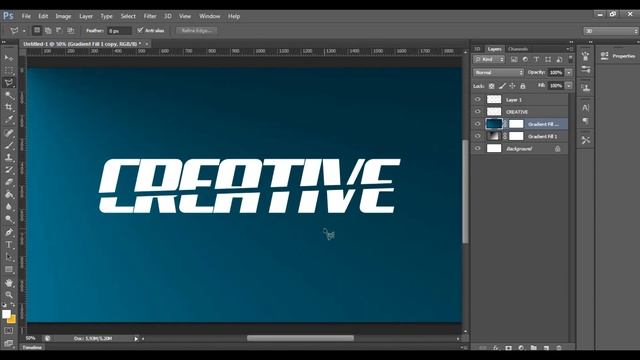Select the History Brush tool

pos(9,170)
